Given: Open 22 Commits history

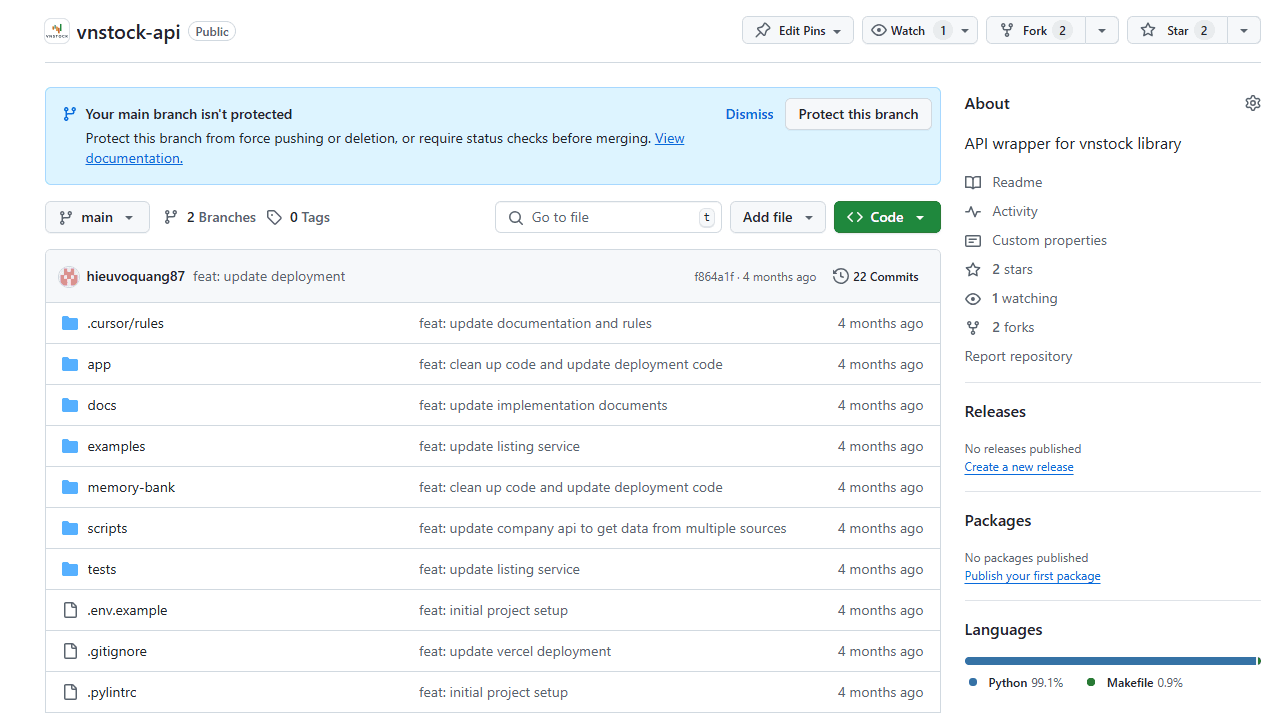Looking at the screenshot, I should pyautogui.click(x=876, y=277).
